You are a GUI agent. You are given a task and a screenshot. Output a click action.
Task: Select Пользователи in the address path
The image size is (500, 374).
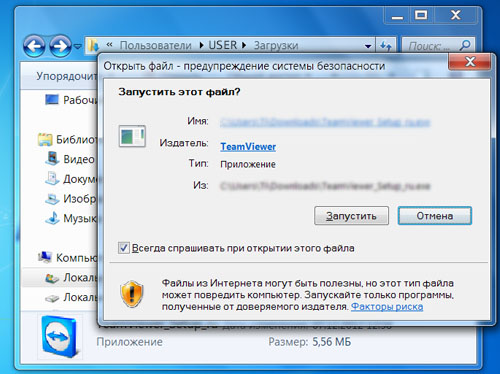tap(156, 45)
